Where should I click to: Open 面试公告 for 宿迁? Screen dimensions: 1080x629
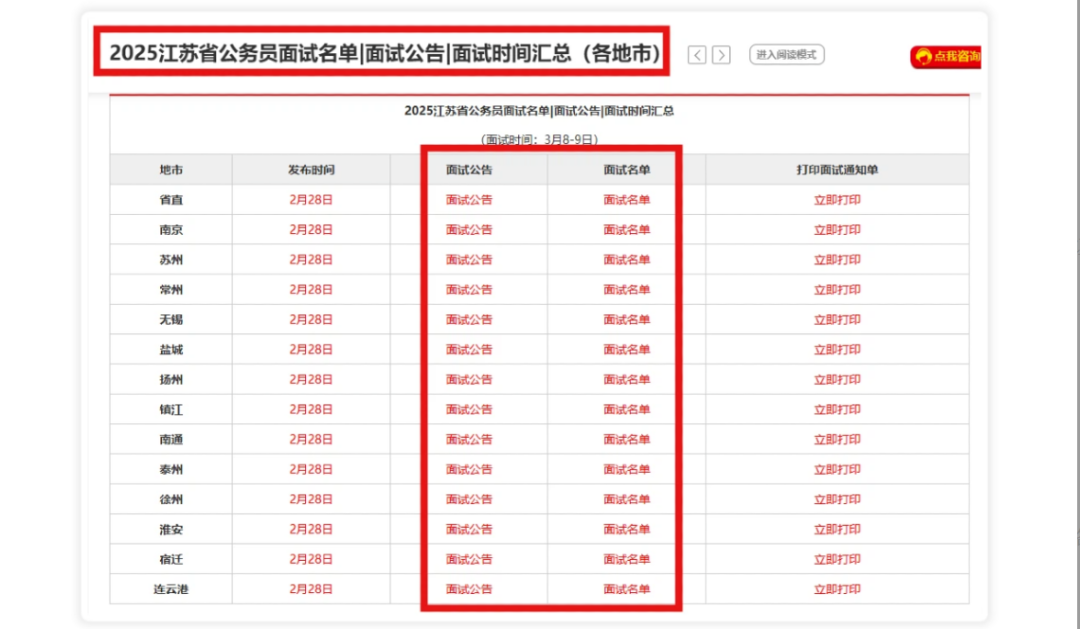click(x=469, y=559)
